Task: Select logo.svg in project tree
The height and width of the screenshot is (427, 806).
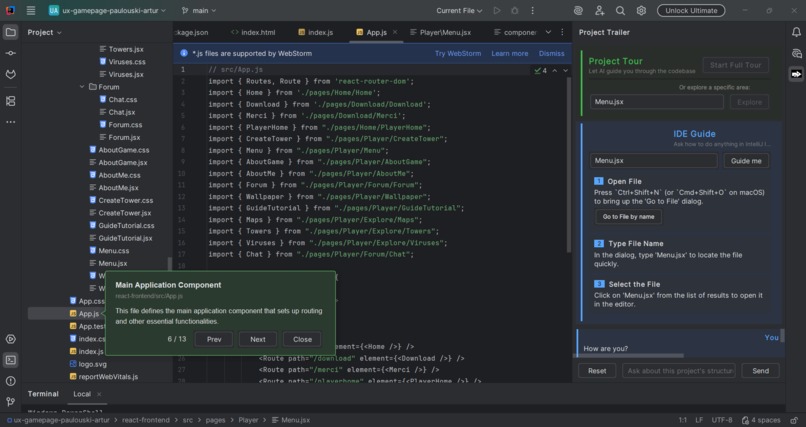Action: [93, 364]
